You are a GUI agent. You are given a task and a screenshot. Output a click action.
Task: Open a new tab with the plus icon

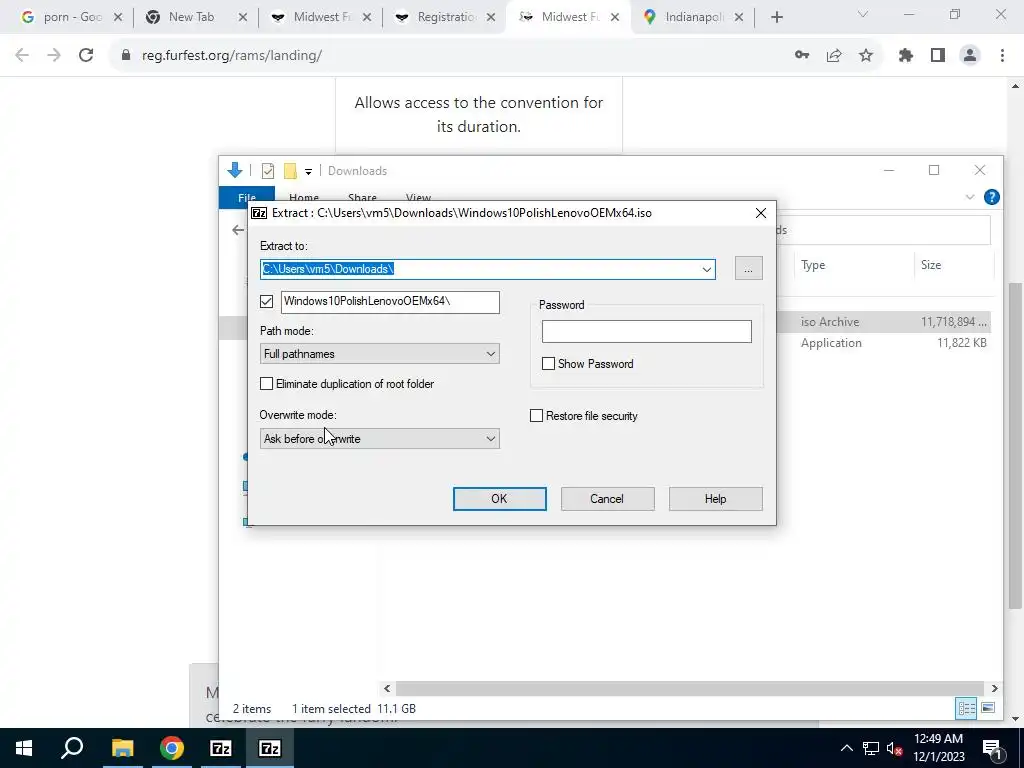pyautogui.click(x=776, y=18)
